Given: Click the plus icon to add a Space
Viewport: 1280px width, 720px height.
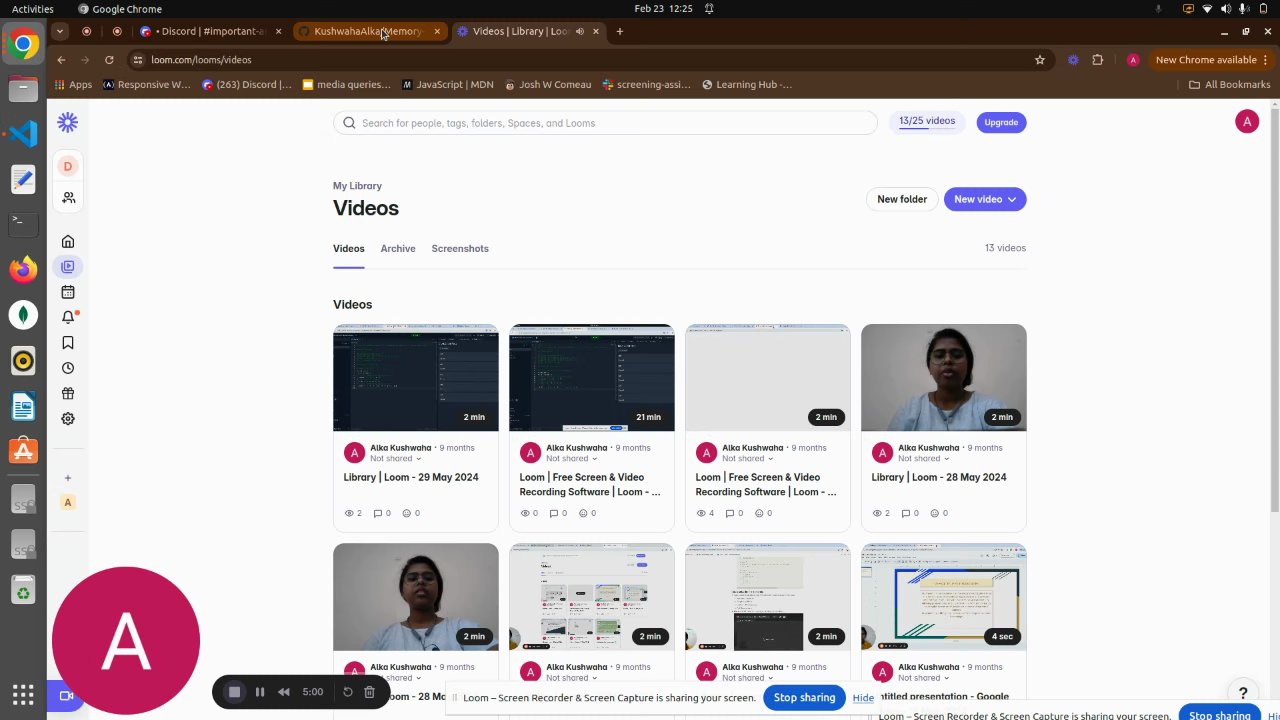Looking at the screenshot, I should tap(68, 478).
